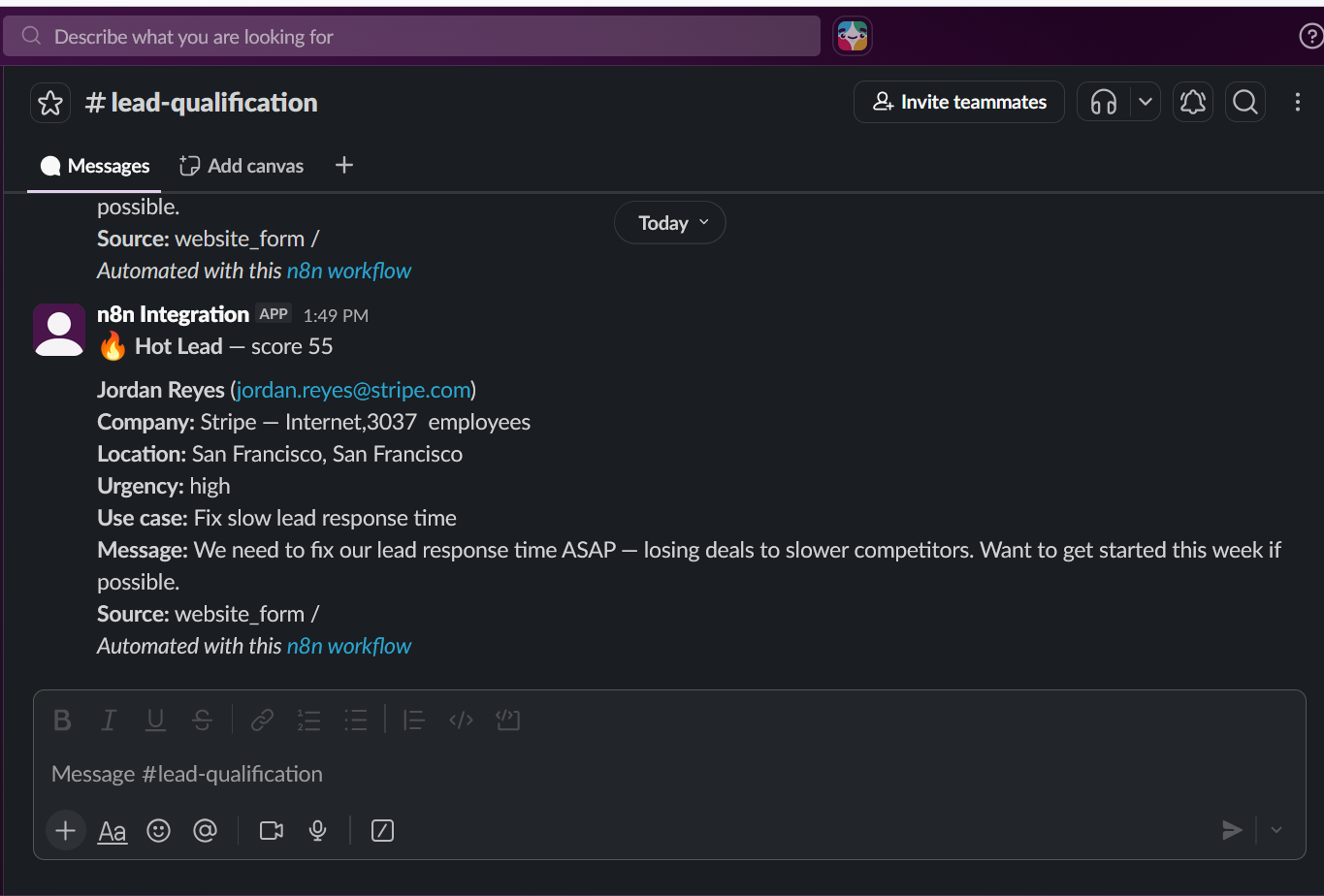The height and width of the screenshot is (896, 1324).
Task: Search within the channel using the magnifier
Action: pos(1245,102)
